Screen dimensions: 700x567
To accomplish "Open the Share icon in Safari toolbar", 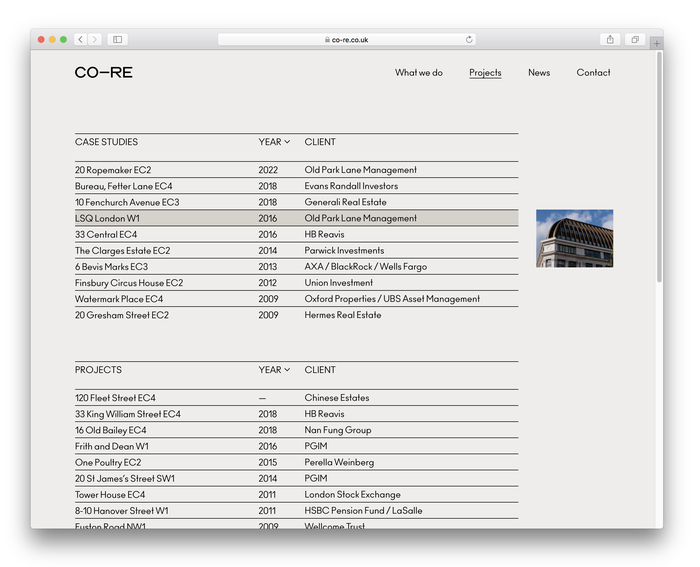I will pos(610,40).
